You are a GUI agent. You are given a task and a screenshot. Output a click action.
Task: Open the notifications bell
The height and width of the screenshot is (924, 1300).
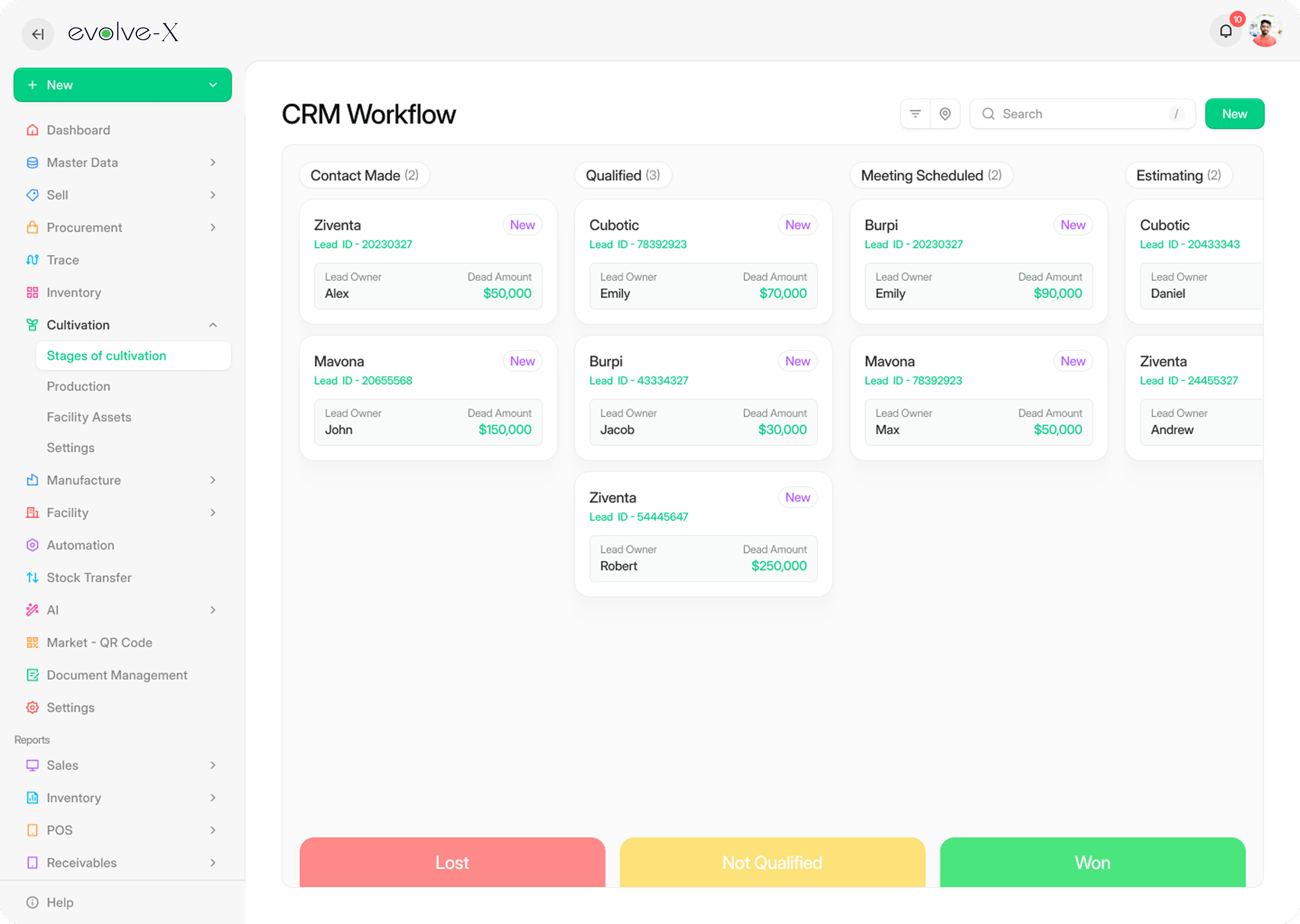tap(1226, 32)
